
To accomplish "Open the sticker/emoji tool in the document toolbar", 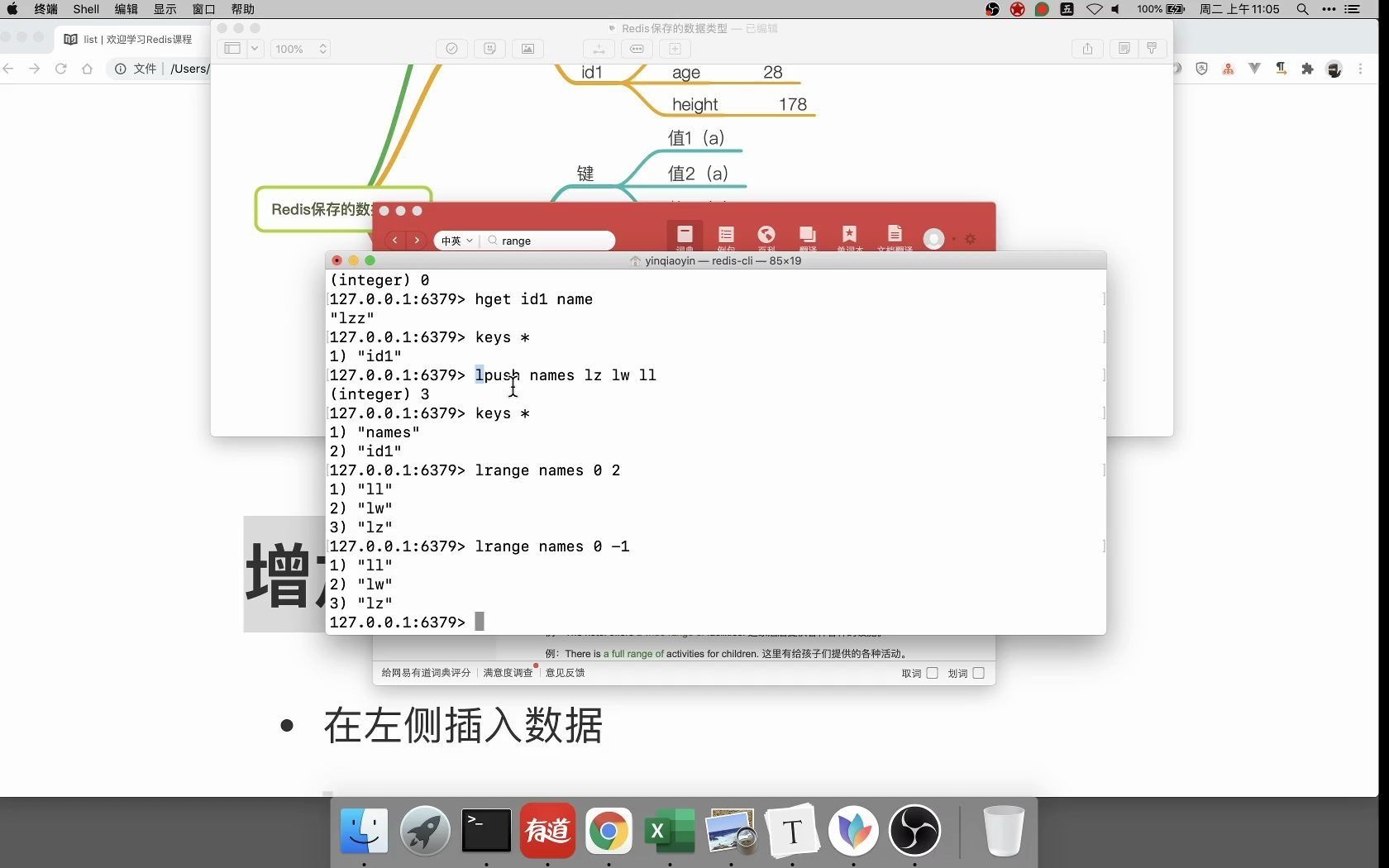I will [489, 49].
